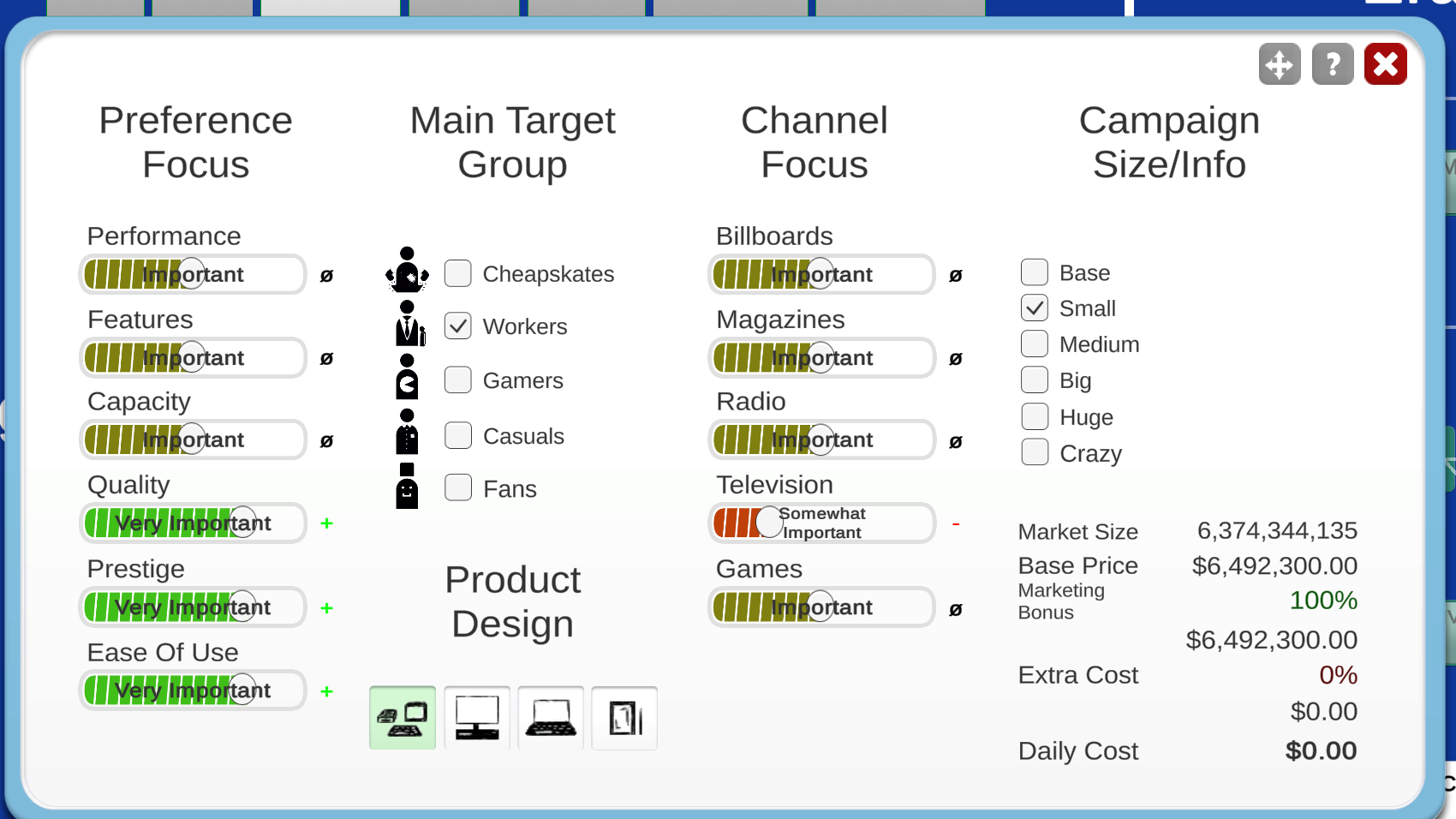Adjust the Radio channel slider
The height and width of the screenshot is (819, 1456).
821,439
